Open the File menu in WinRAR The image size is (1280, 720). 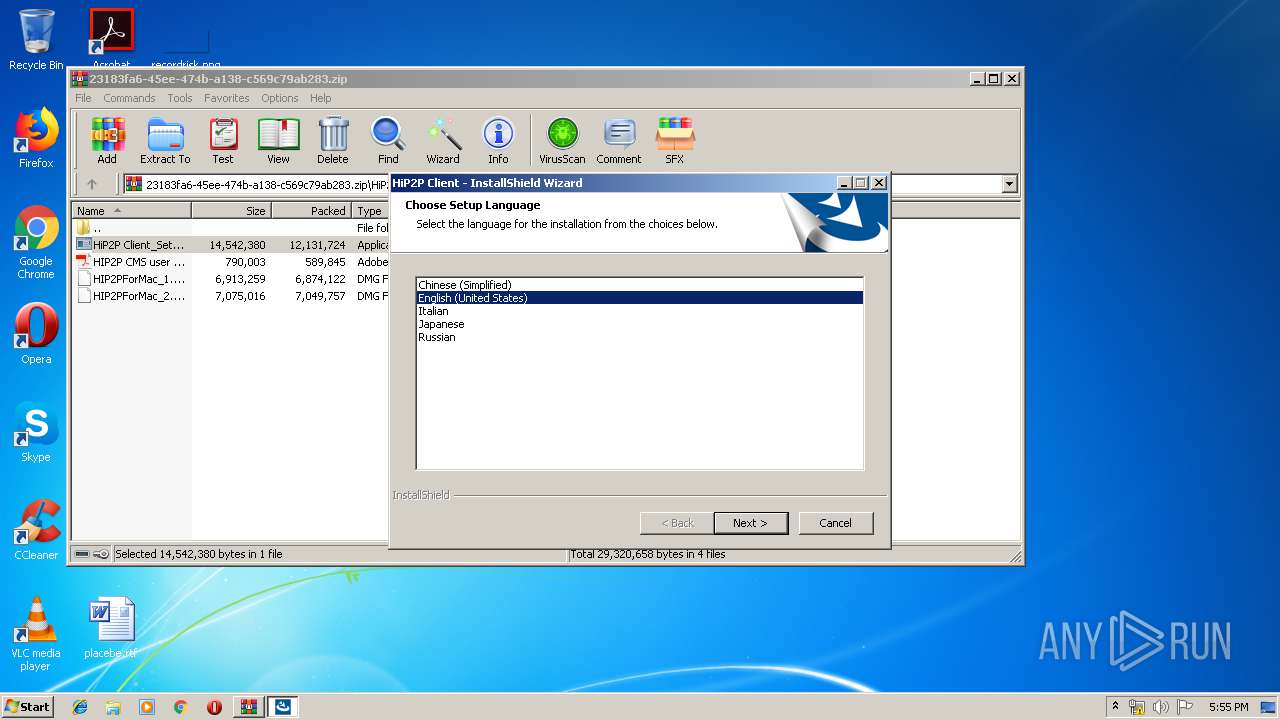[83, 98]
